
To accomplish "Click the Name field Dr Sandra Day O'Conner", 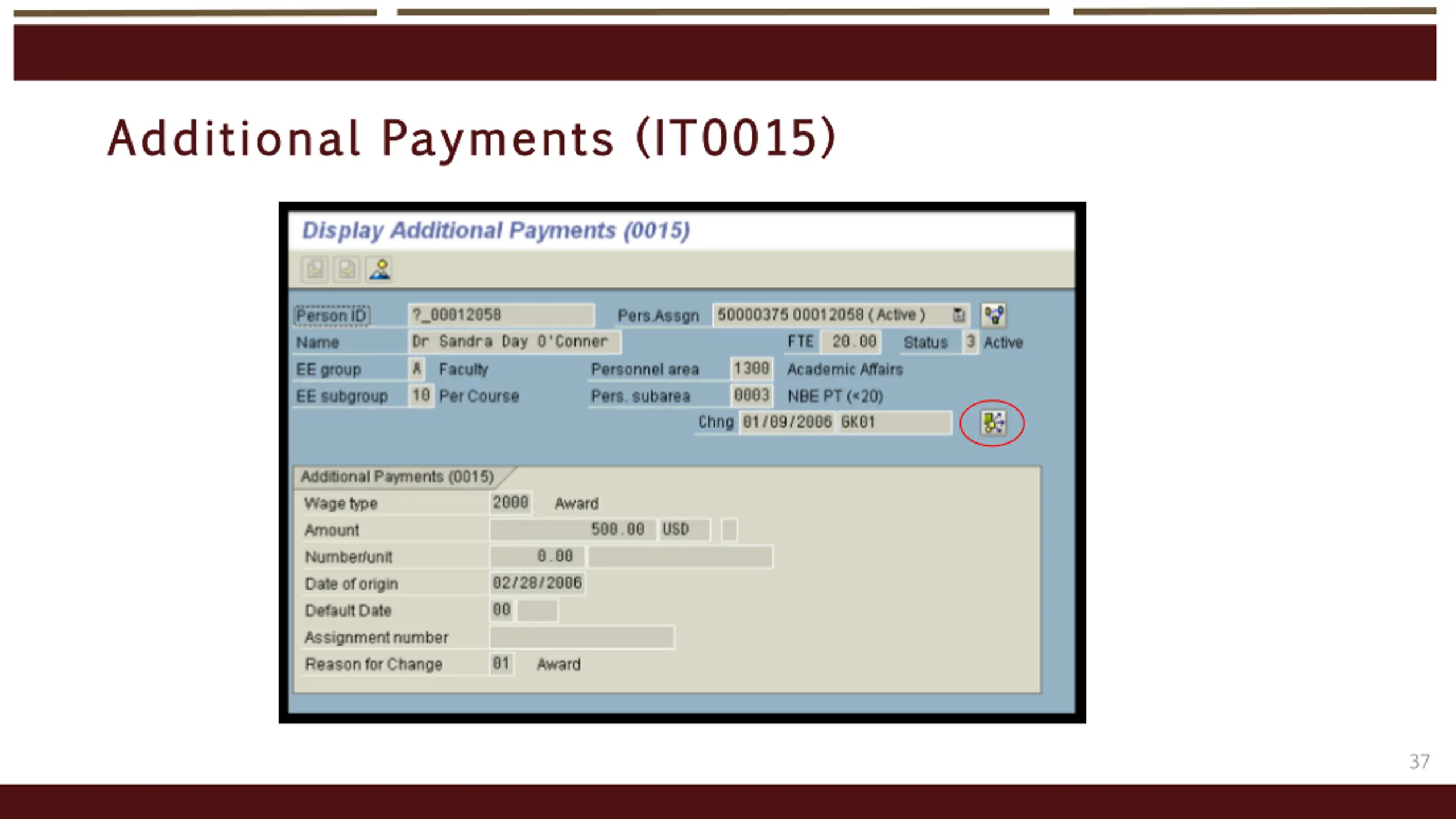I will pos(515,342).
